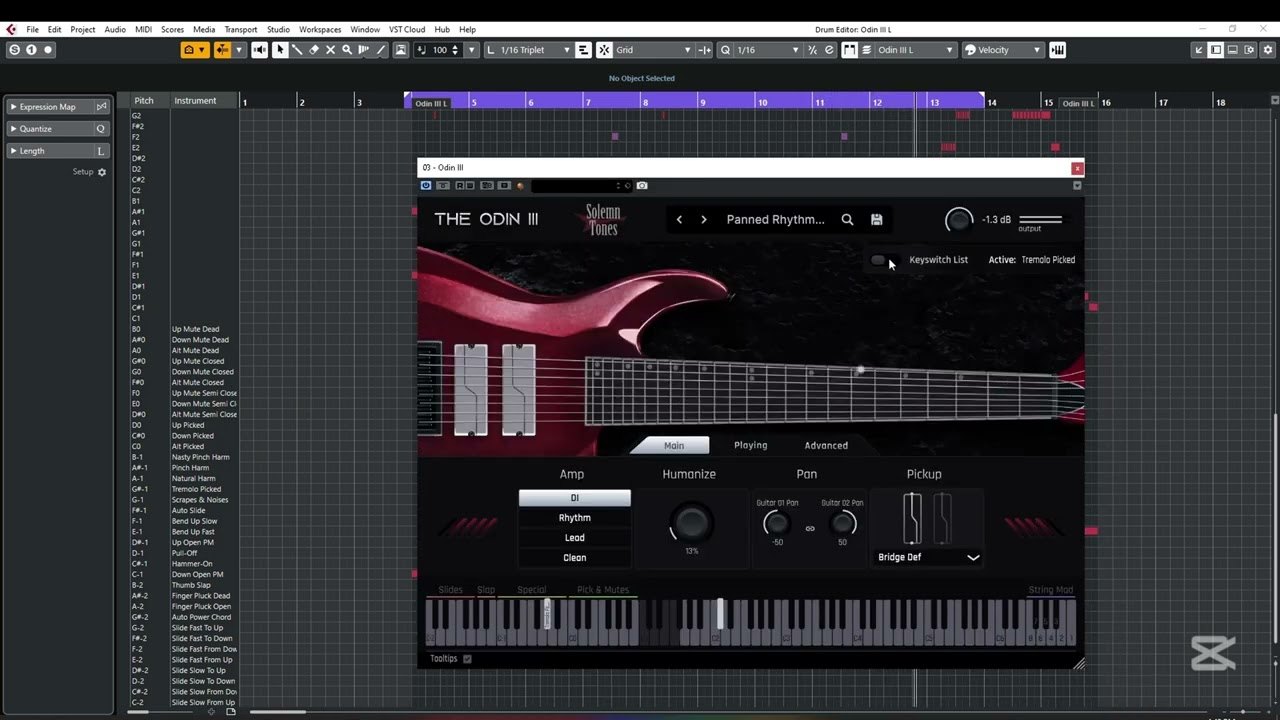Select Lead amp option
The height and width of the screenshot is (720, 1280).
click(575, 538)
